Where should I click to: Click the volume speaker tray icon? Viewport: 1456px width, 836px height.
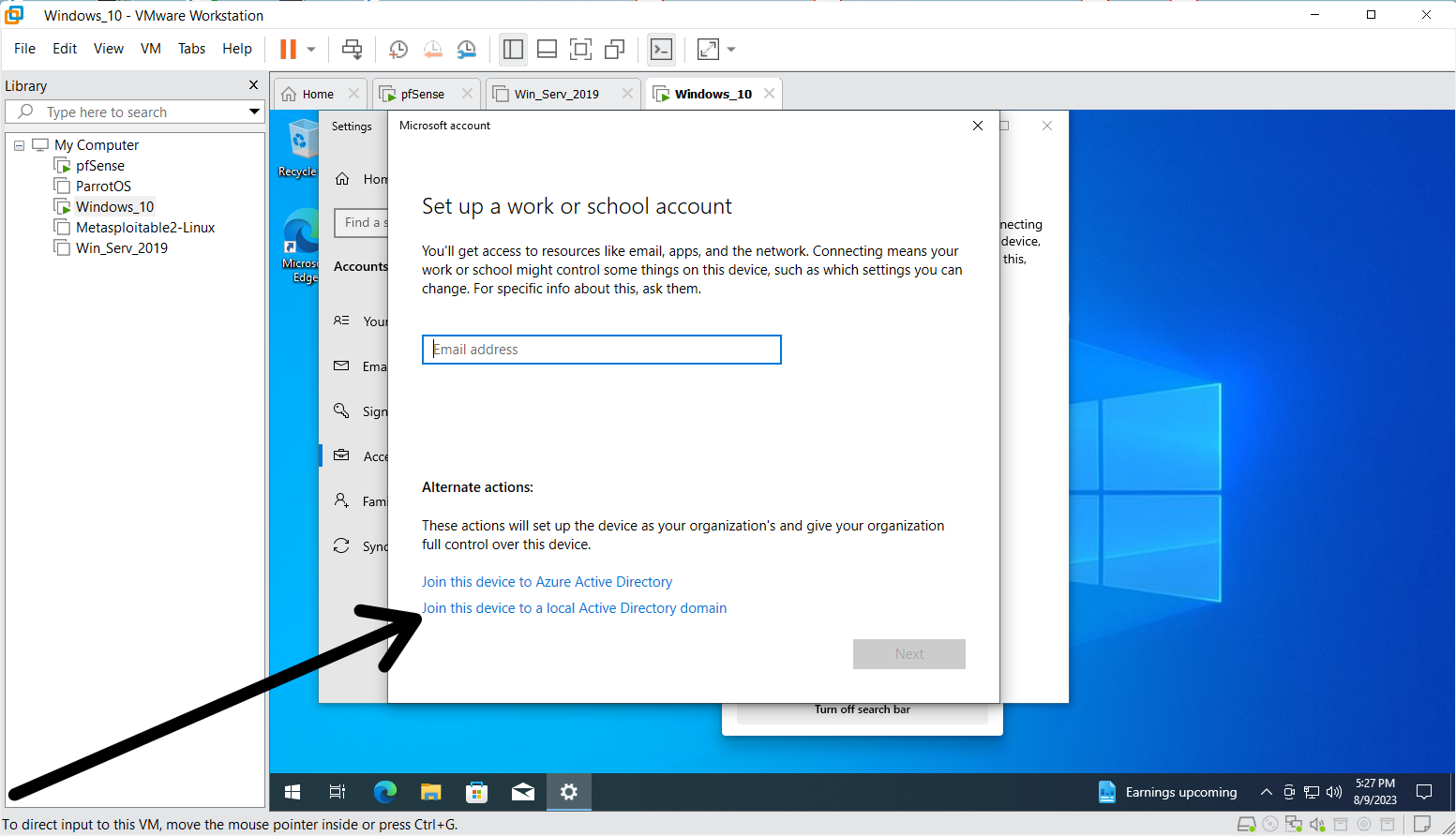click(x=1334, y=792)
